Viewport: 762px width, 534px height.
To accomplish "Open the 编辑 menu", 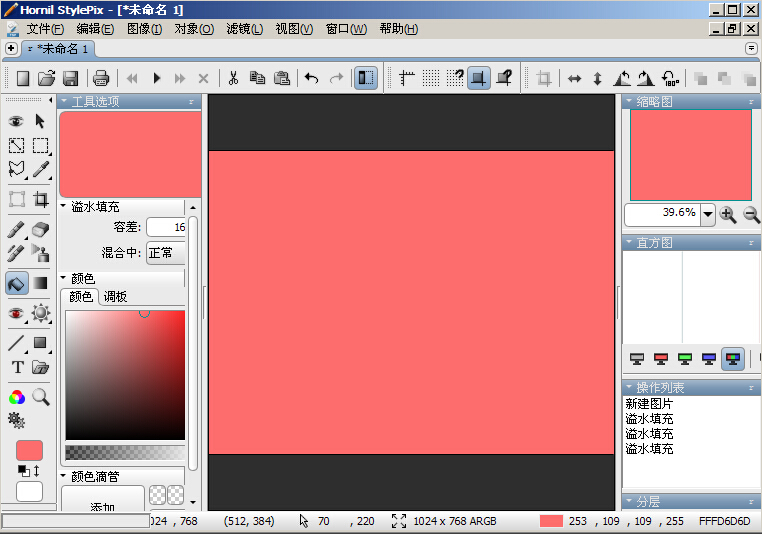I will [x=95, y=29].
